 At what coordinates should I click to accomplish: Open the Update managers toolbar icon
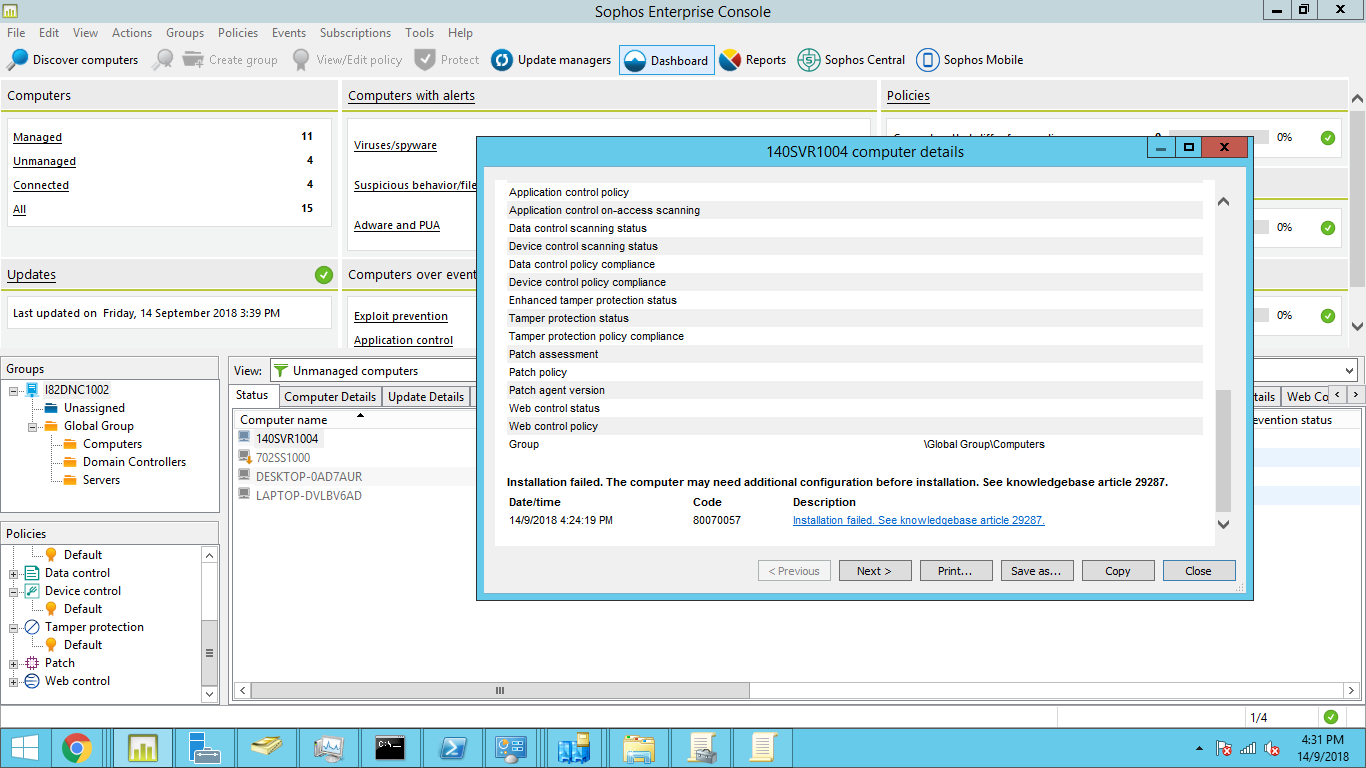tap(502, 60)
